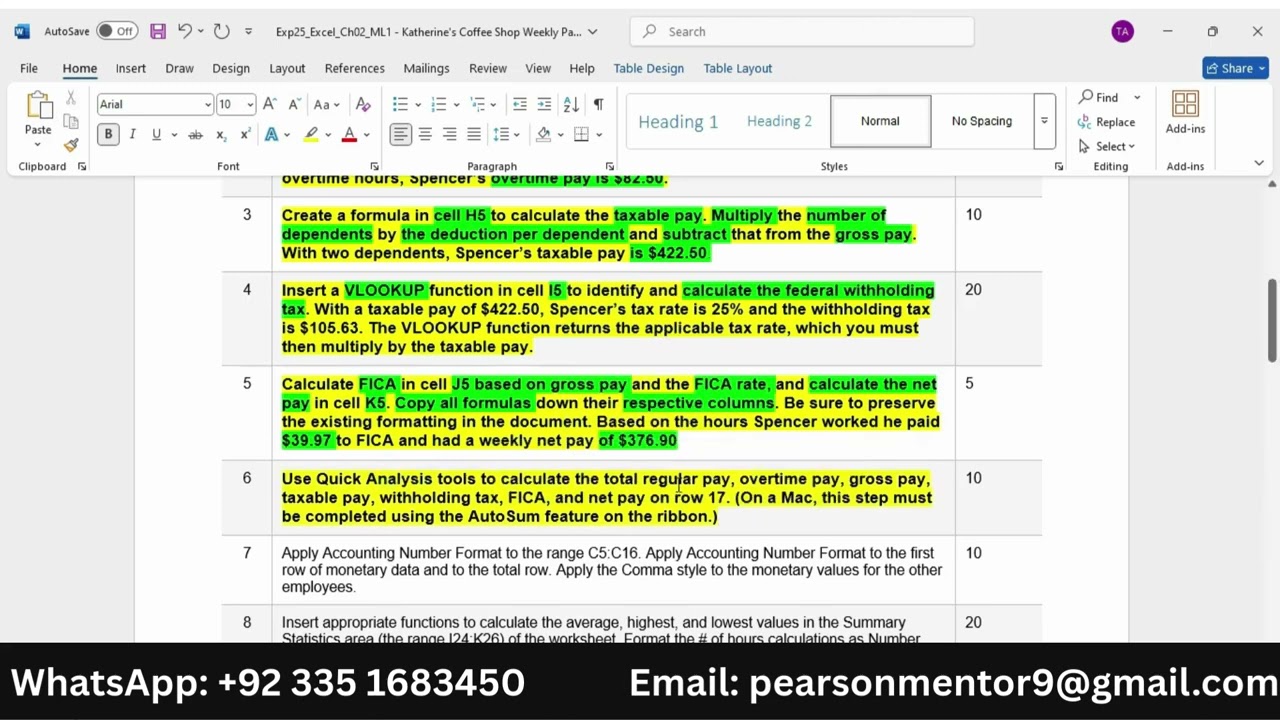Click the Shading paint bucket

[544, 134]
